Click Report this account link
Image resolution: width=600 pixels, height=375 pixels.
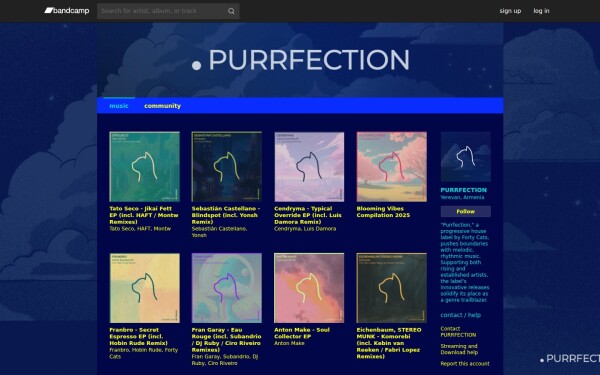coord(465,364)
